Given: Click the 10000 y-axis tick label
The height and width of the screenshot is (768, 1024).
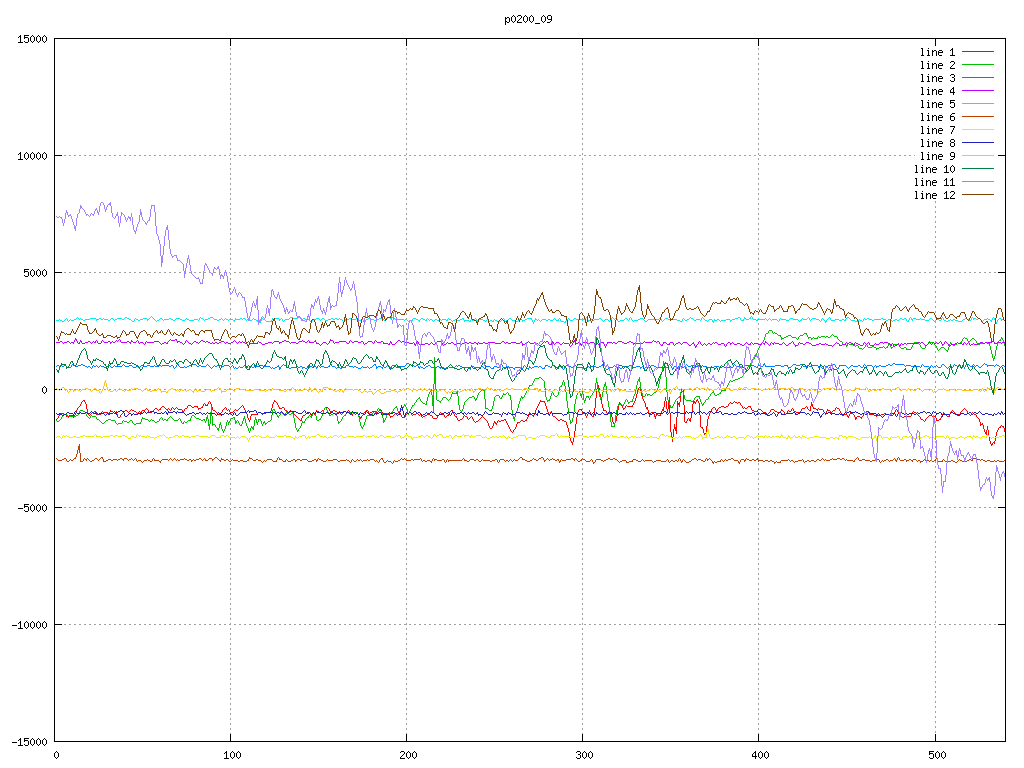Looking at the screenshot, I should click(32, 156).
